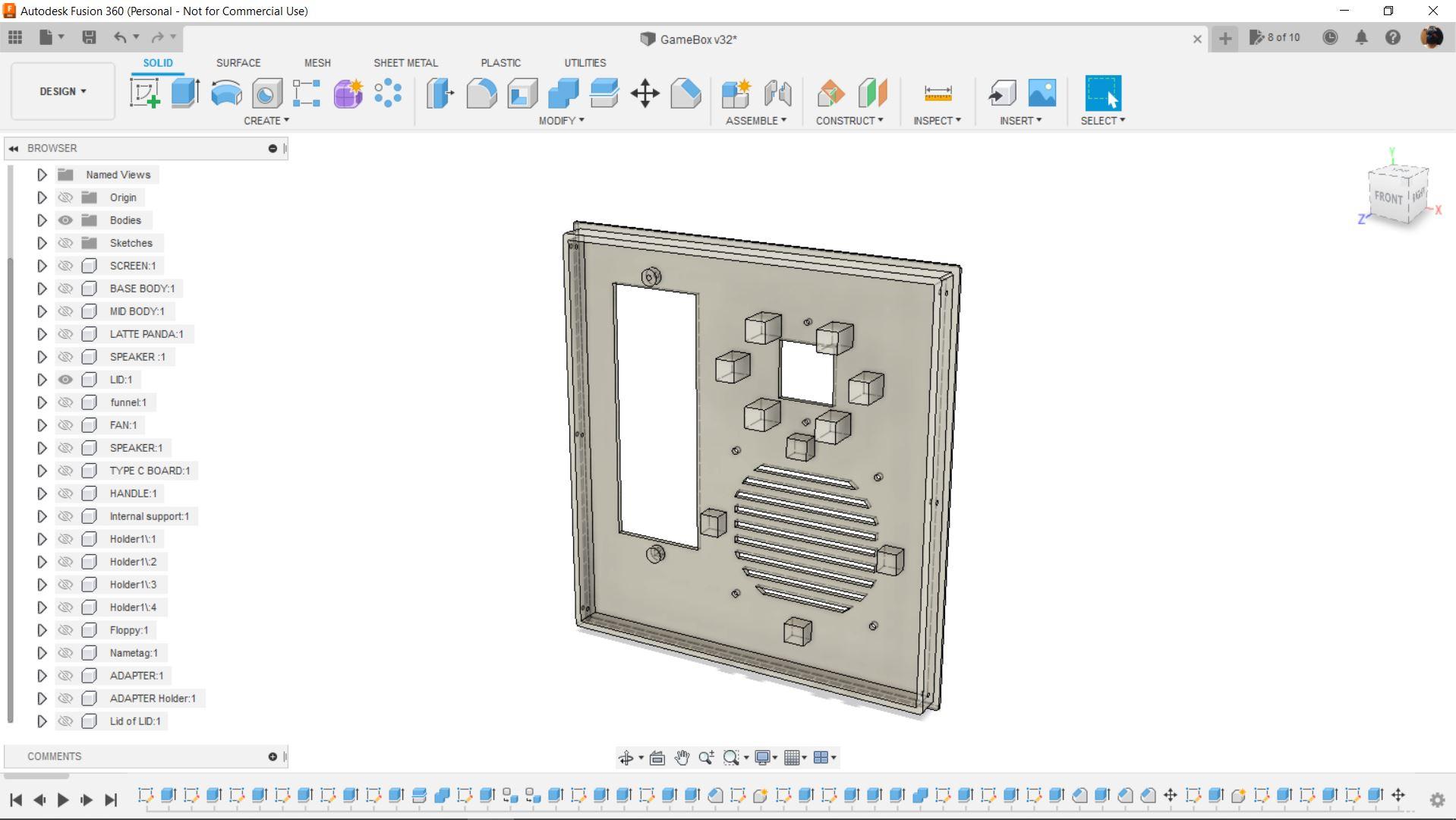Open the CREATE menu dropdown

coord(266,121)
